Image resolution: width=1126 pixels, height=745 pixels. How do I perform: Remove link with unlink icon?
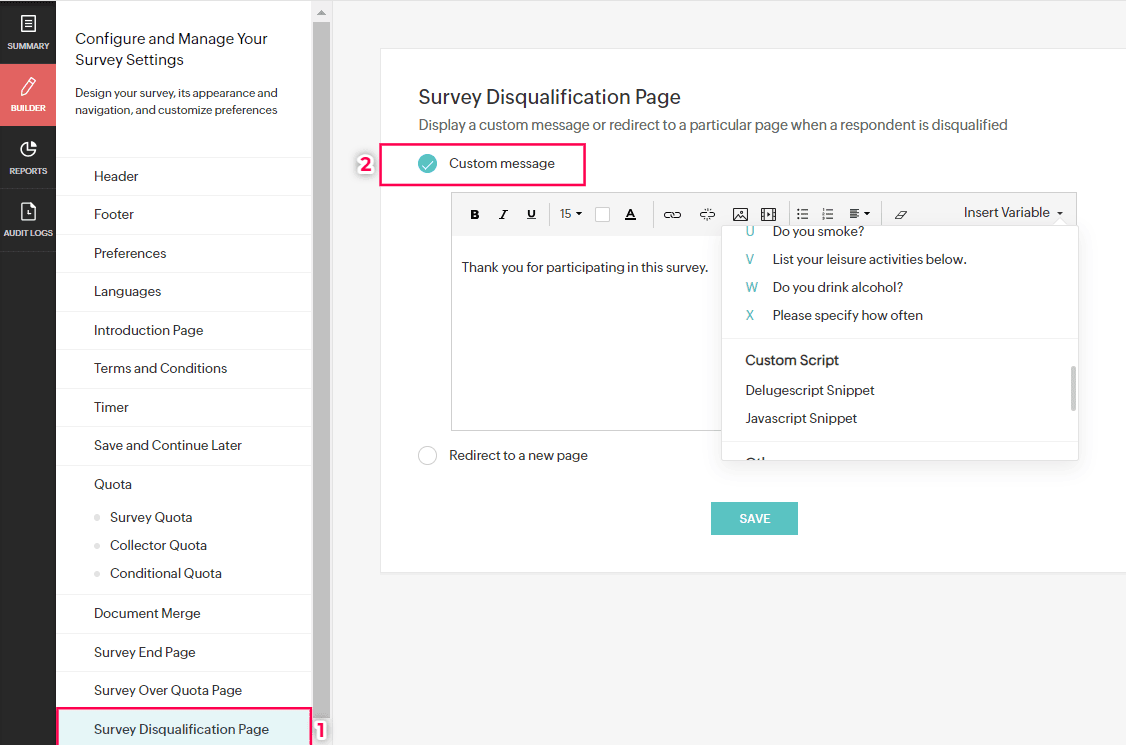[x=707, y=214]
